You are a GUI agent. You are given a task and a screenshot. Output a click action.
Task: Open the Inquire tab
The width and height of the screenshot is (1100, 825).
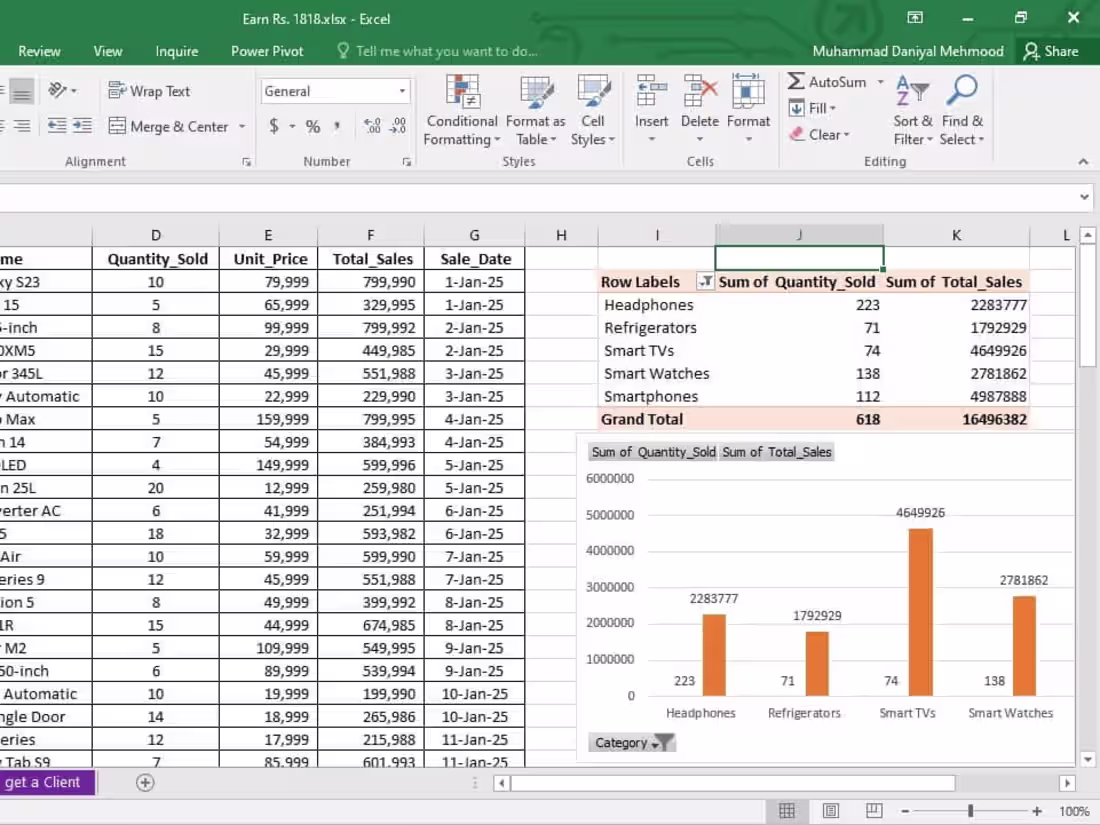tap(177, 51)
